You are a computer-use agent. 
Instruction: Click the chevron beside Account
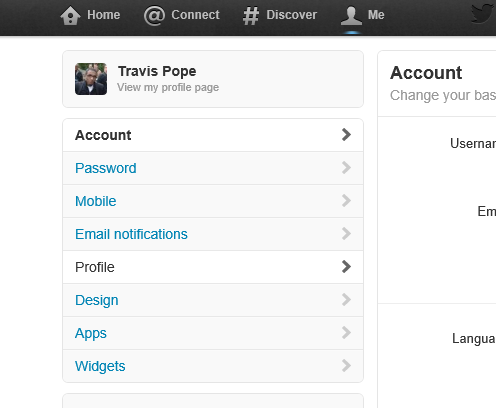click(x=346, y=135)
